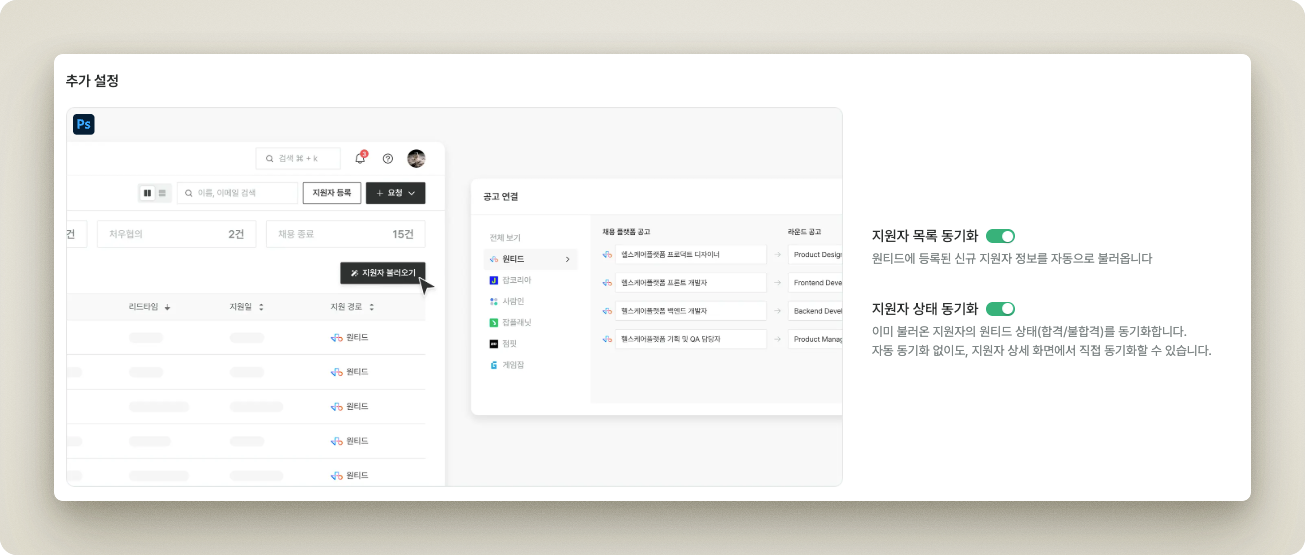
Task: Click the 지원자 등록 button
Action: point(331,193)
